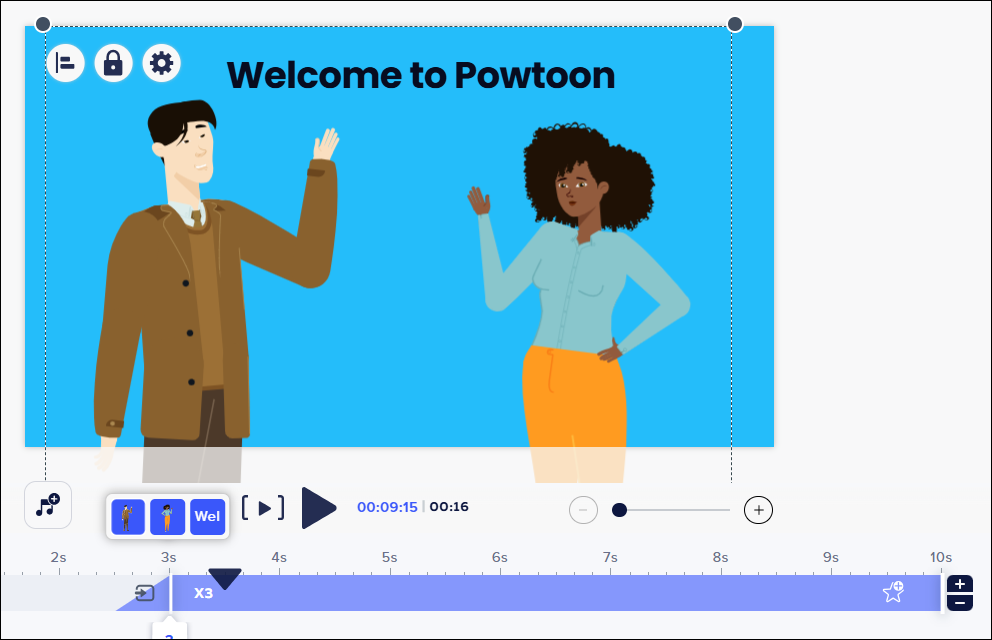Select the man character thumbnail
Viewport: 992px width, 640px height.
(x=128, y=517)
